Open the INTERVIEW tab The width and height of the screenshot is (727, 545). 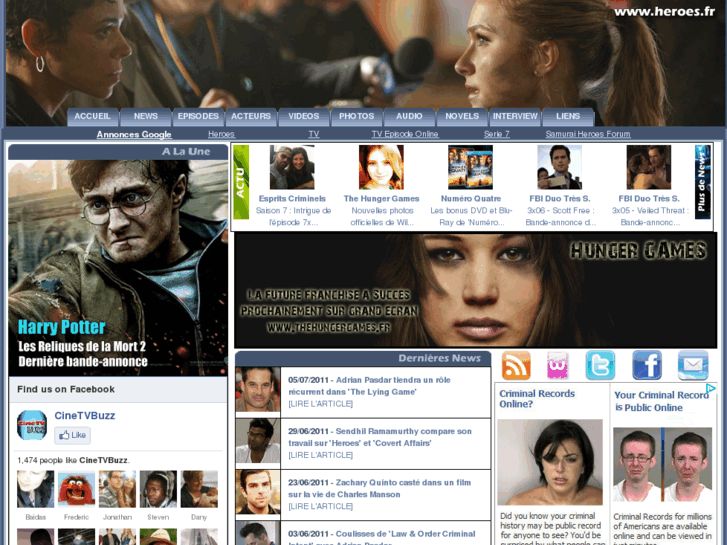click(515, 116)
